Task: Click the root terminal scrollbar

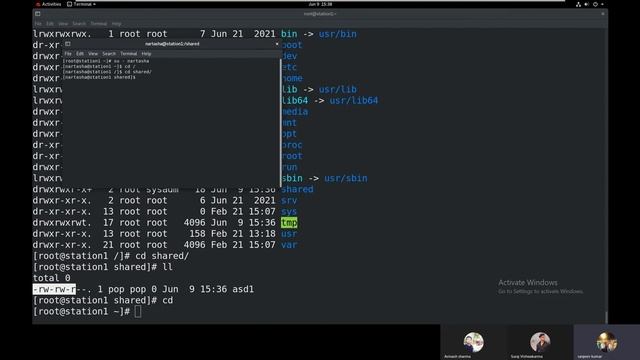Action: (x=606, y=318)
